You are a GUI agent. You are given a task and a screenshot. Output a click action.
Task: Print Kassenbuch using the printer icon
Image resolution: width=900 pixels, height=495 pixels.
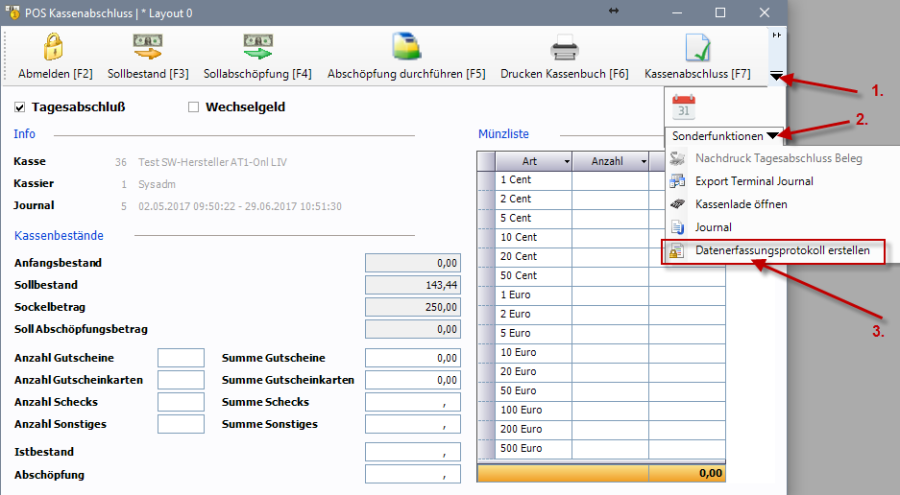tap(564, 47)
